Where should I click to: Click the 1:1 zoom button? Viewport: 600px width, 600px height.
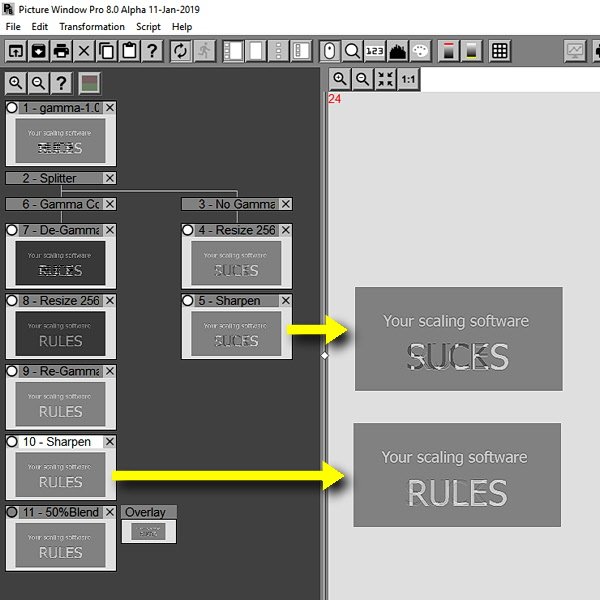(408, 79)
